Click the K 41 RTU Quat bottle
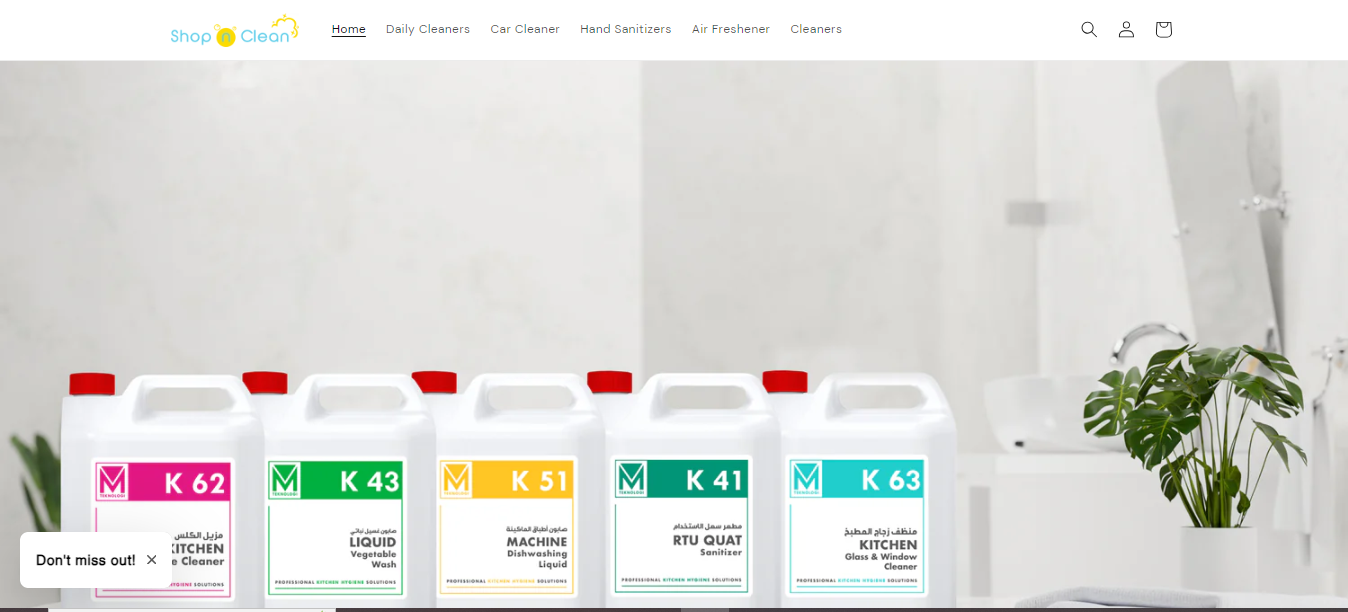Image resolution: width=1348 pixels, height=612 pixels. pyautogui.click(x=690, y=490)
